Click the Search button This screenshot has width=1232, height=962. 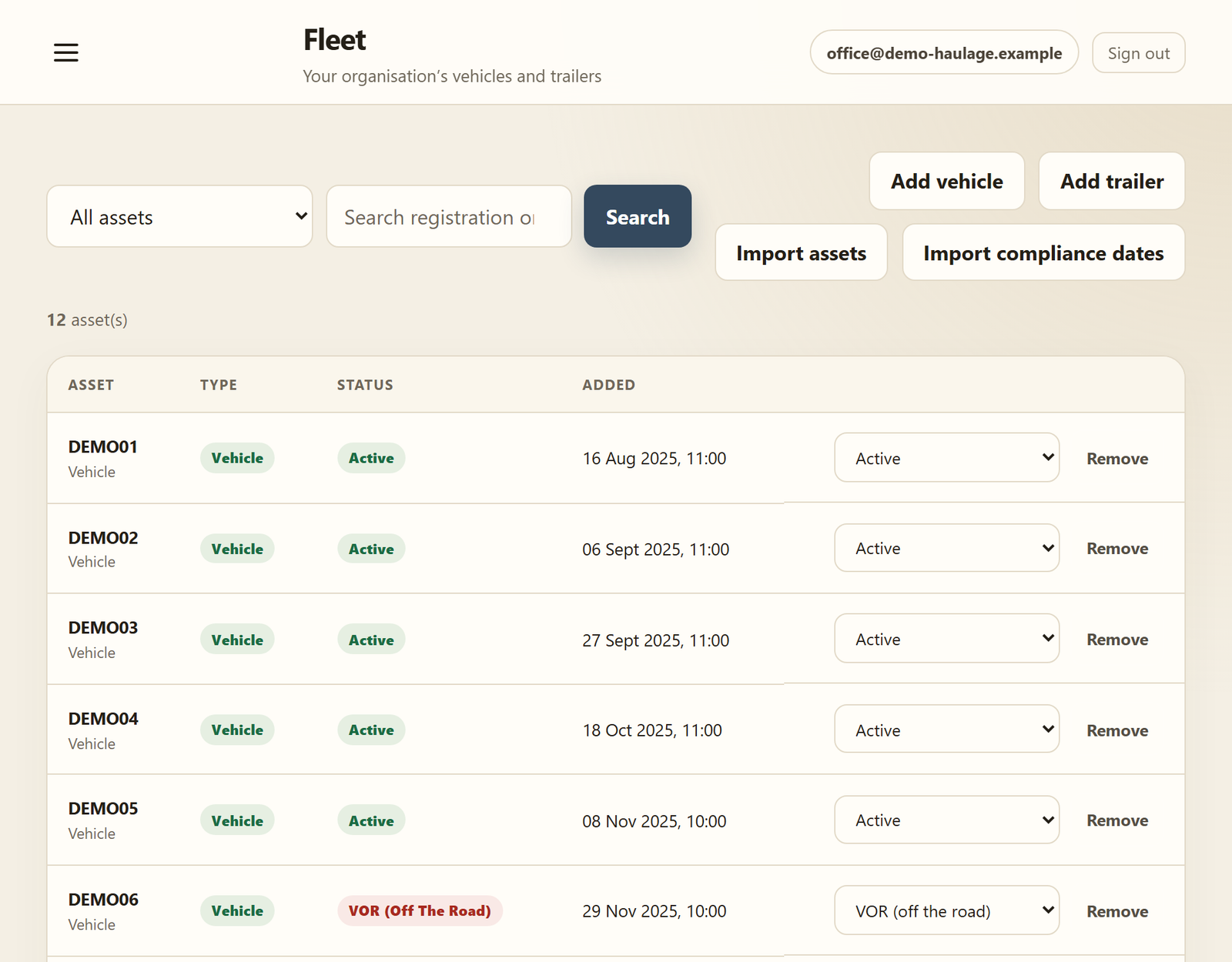pyautogui.click(x=638, y=216)
